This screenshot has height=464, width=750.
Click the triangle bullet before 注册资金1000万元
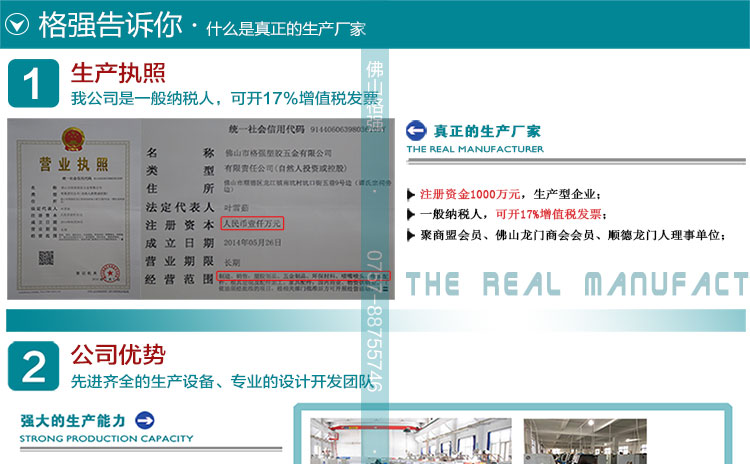tap(412, 194)
